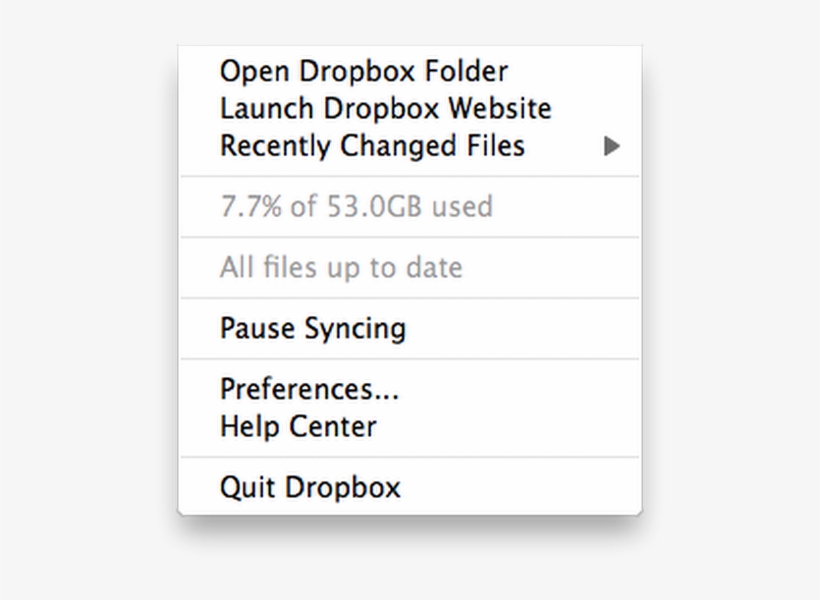Pause Syncing in the Dropbox menu
Viewport: 820px width, 600px height.
[x=313, y=328]
